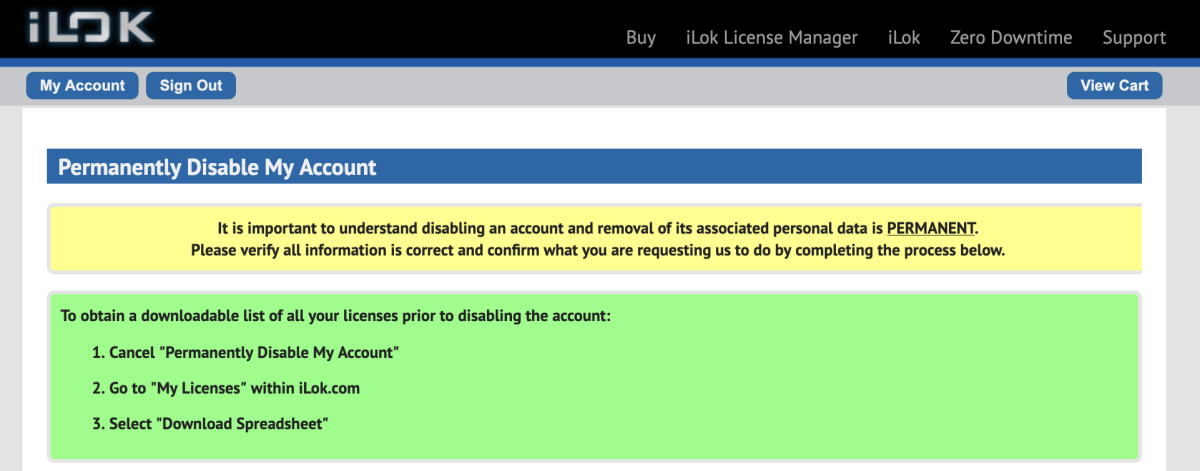Viewport: 1200px width, 471px height.
Task: Click the iLok logo
Action: coord(90,25)
